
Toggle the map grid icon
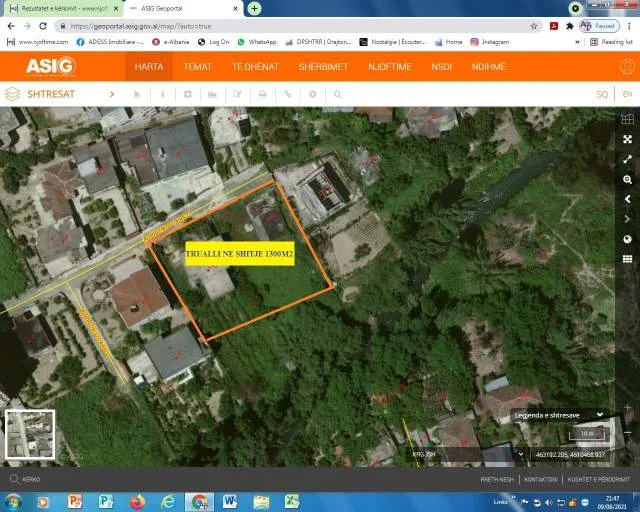627,119
